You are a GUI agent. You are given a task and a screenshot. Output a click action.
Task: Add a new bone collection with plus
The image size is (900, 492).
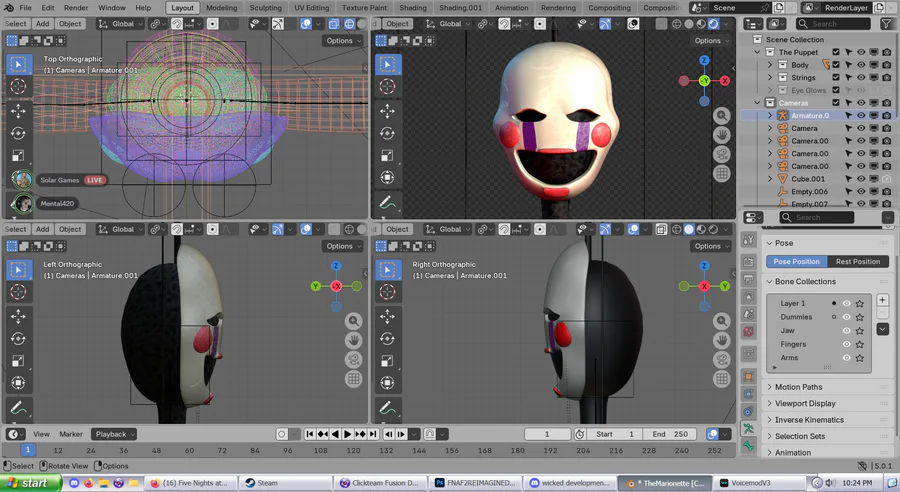(883, 300)
